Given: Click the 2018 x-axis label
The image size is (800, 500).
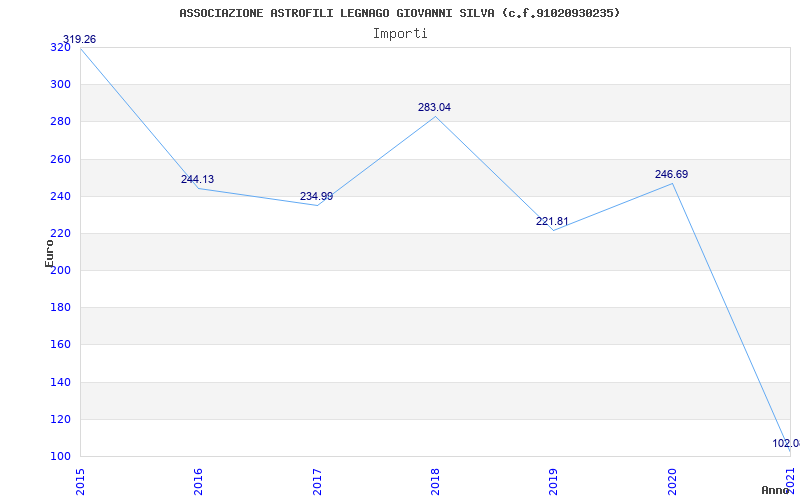Looking at the screenshot, I should point(435,482).
